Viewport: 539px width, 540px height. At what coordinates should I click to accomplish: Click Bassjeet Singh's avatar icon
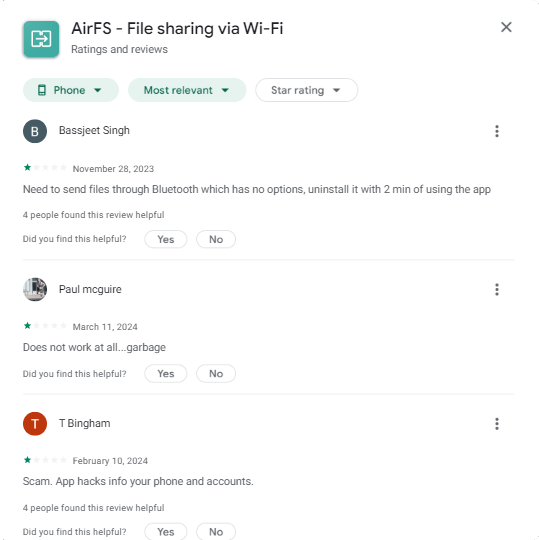35,131
